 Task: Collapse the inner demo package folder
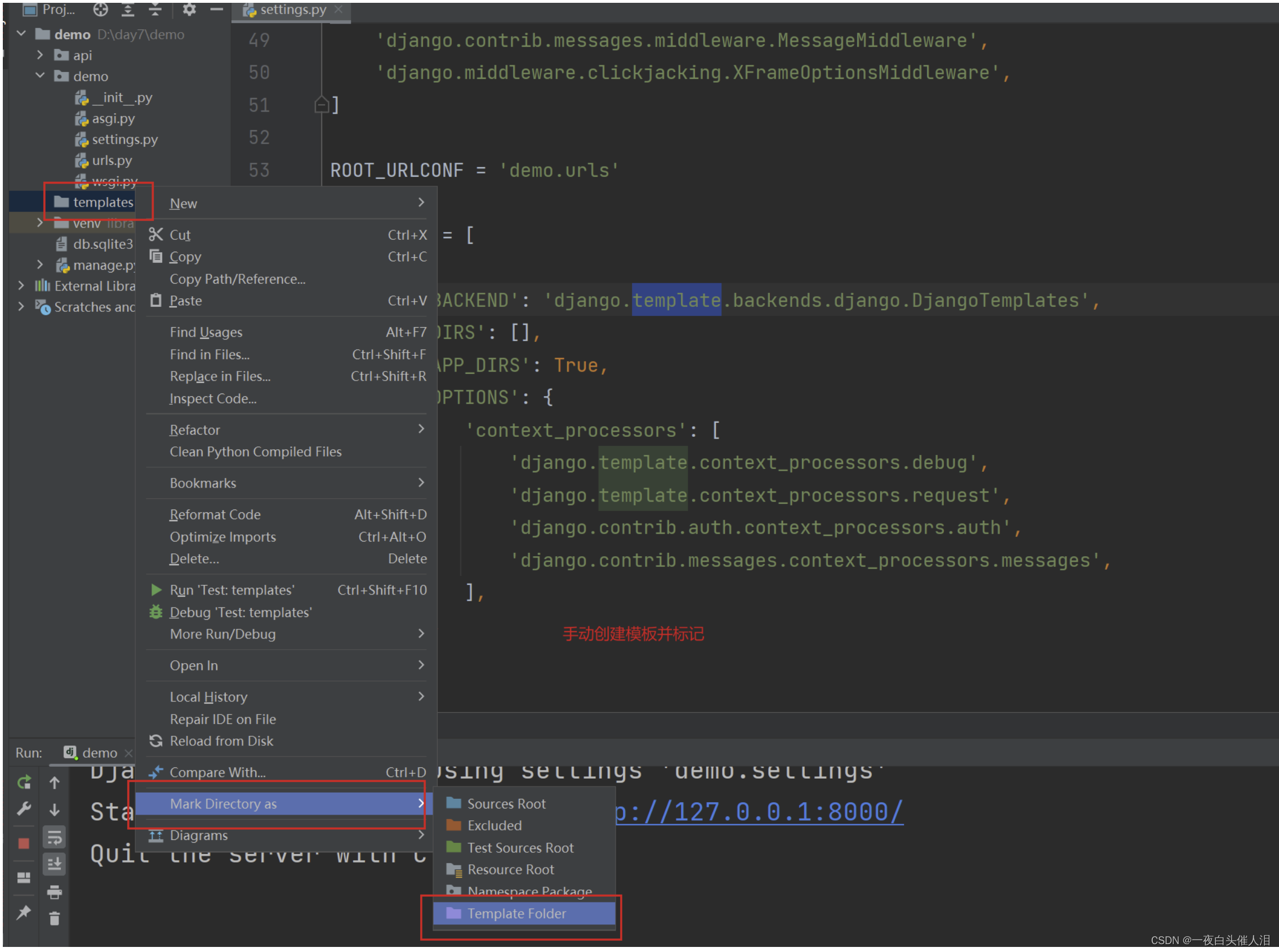point(40,75)
